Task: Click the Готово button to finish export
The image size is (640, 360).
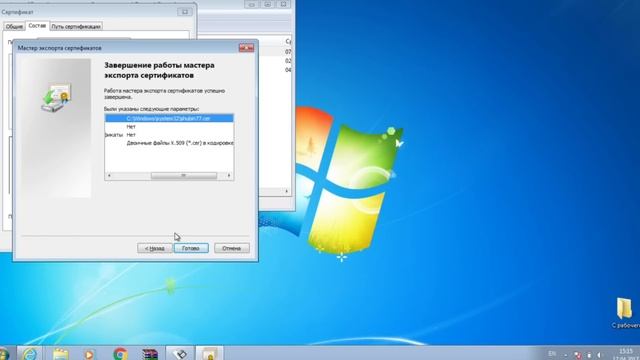Action: 191,248
